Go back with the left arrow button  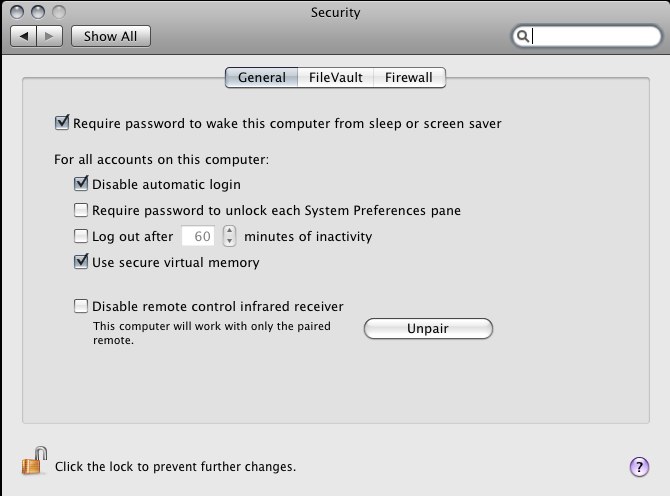(x=24, y=36)
